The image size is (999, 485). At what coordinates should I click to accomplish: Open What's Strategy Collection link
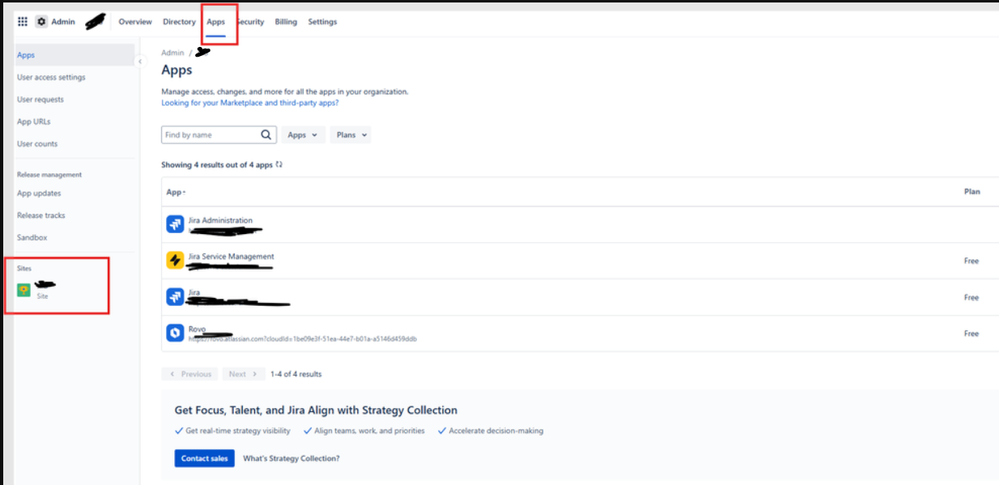291,458
